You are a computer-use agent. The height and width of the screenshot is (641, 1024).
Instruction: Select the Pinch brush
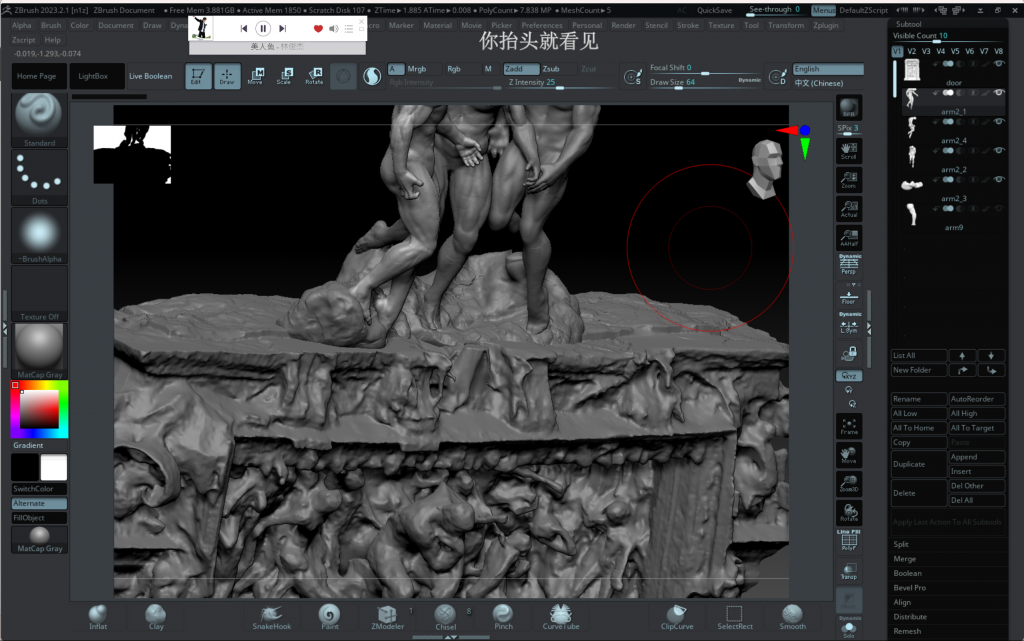coord(503,615)
